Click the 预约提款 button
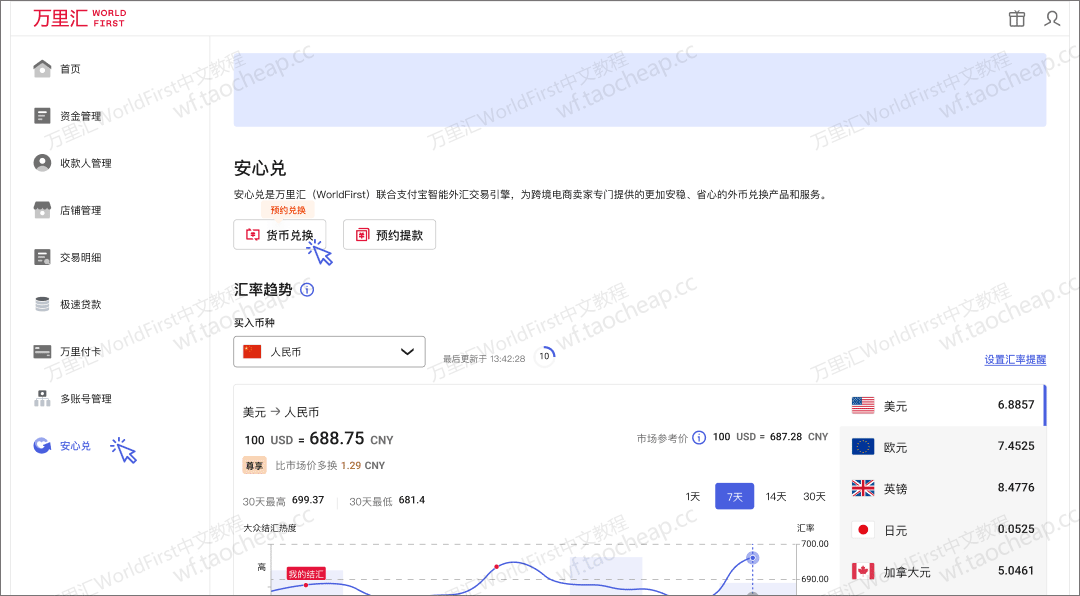 pos(389,235)
